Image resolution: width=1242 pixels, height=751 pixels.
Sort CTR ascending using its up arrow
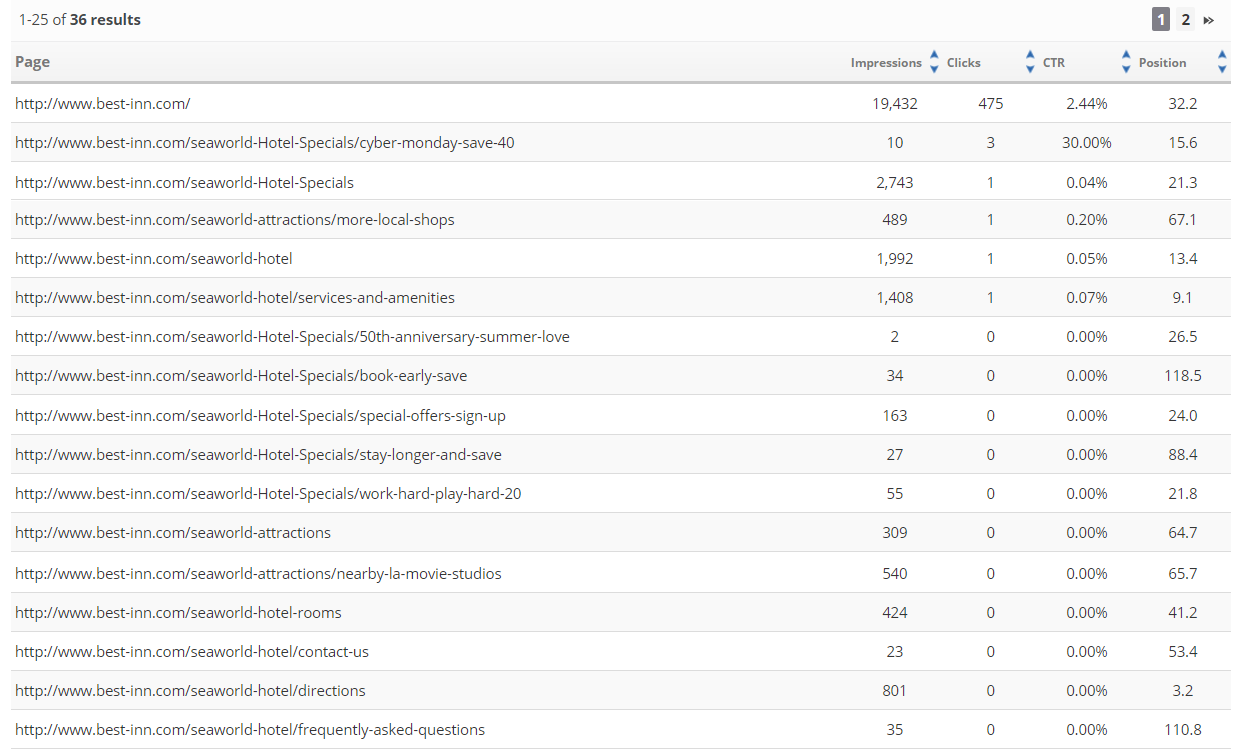click(1126, 55)
